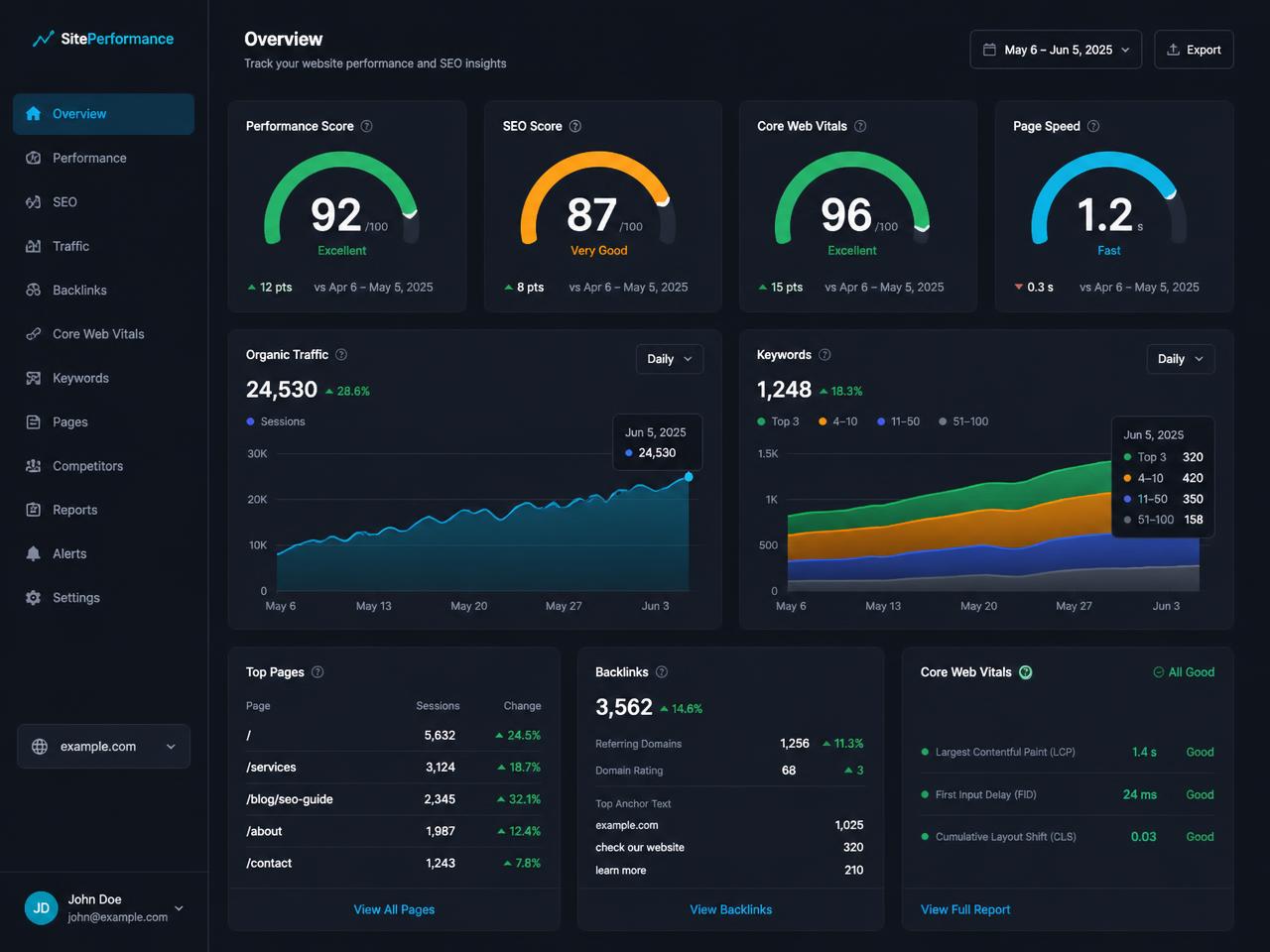Click the Settings gear icon
Screen dimensions: 1270x952
(x=34, y=598)
